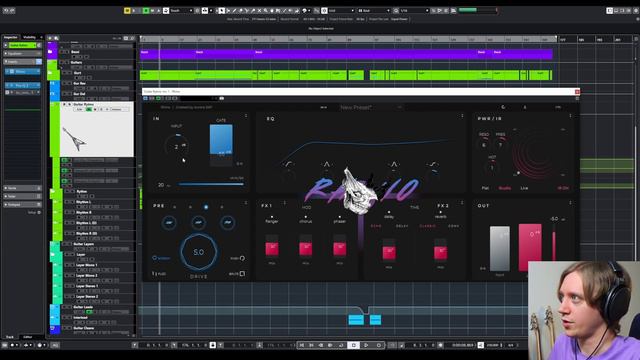Click the first EQ peak band icon
The height and width of the screenshot is (360, 640).
coord(327,164)
